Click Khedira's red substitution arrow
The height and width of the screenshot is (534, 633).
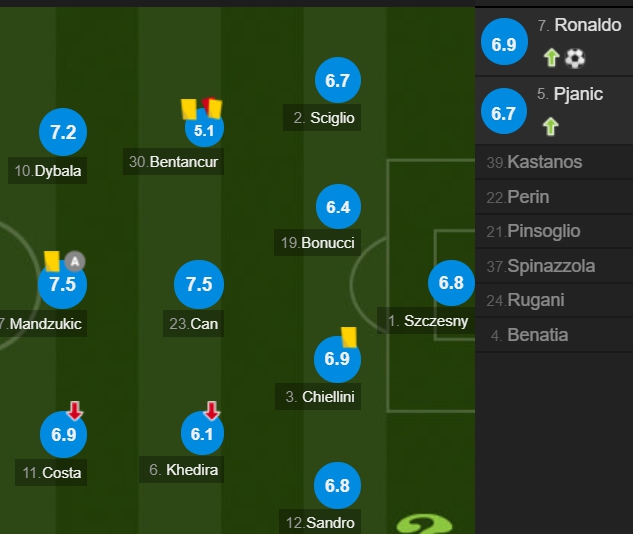(212, 410)
